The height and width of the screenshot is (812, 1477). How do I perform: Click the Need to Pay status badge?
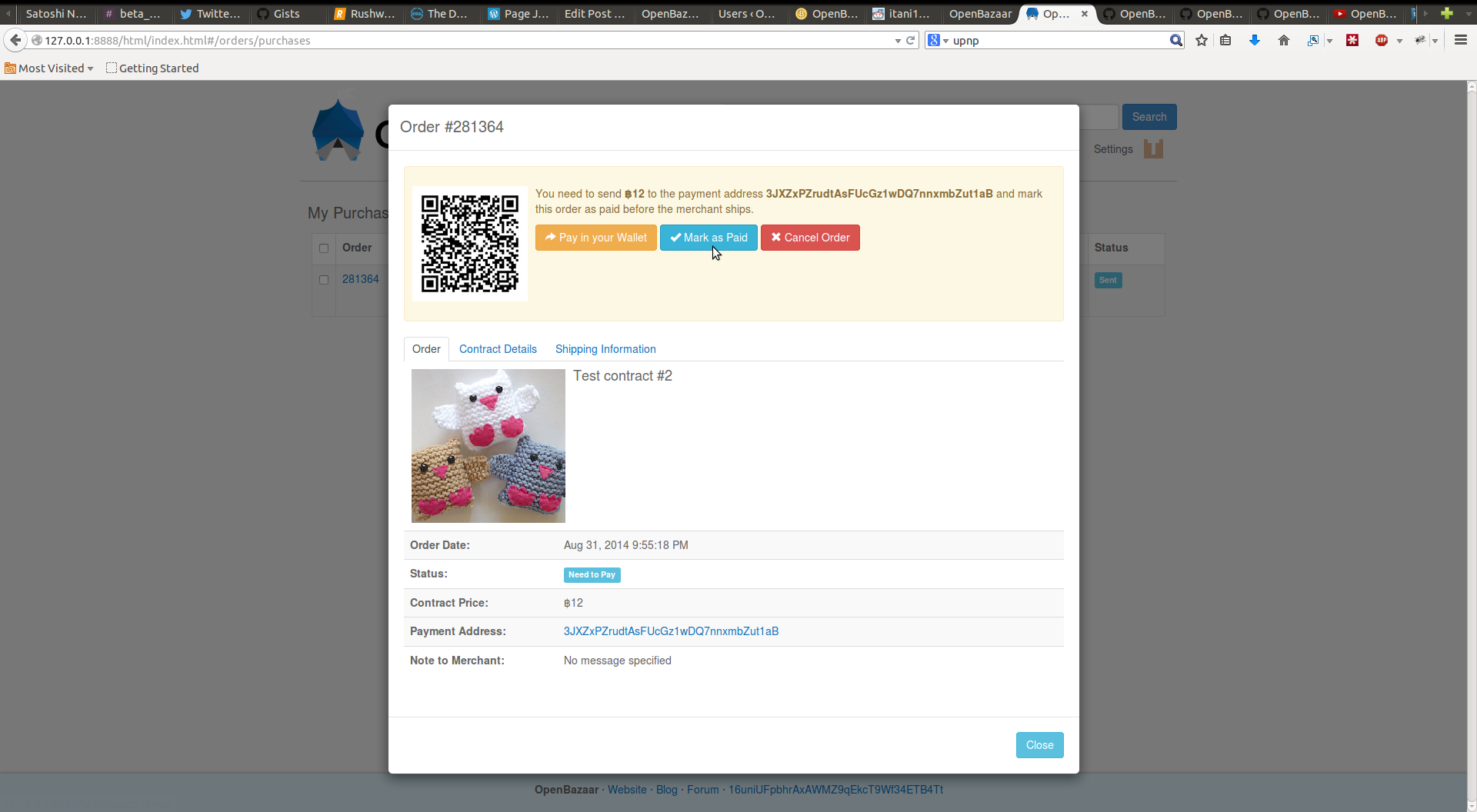[592, 575]
